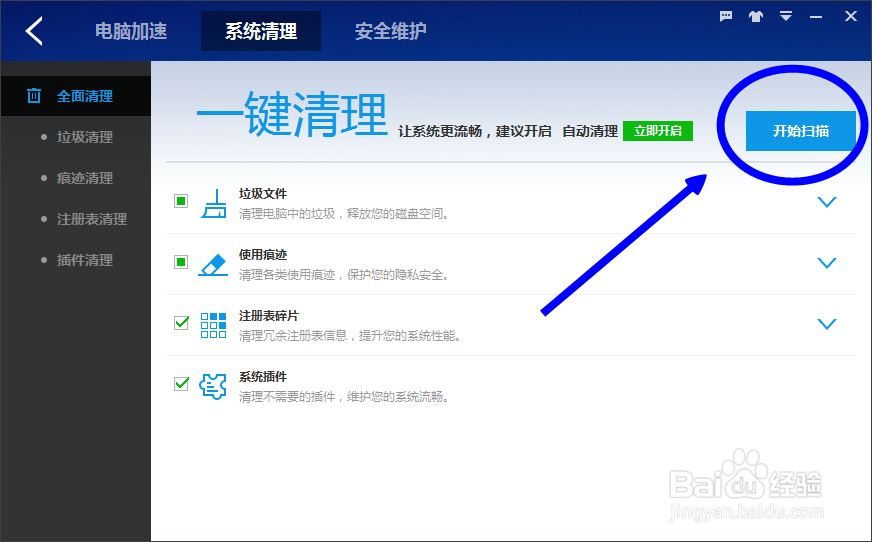
Task: Expand the 使用痕迹 row chevron
Action: (827, 263)
